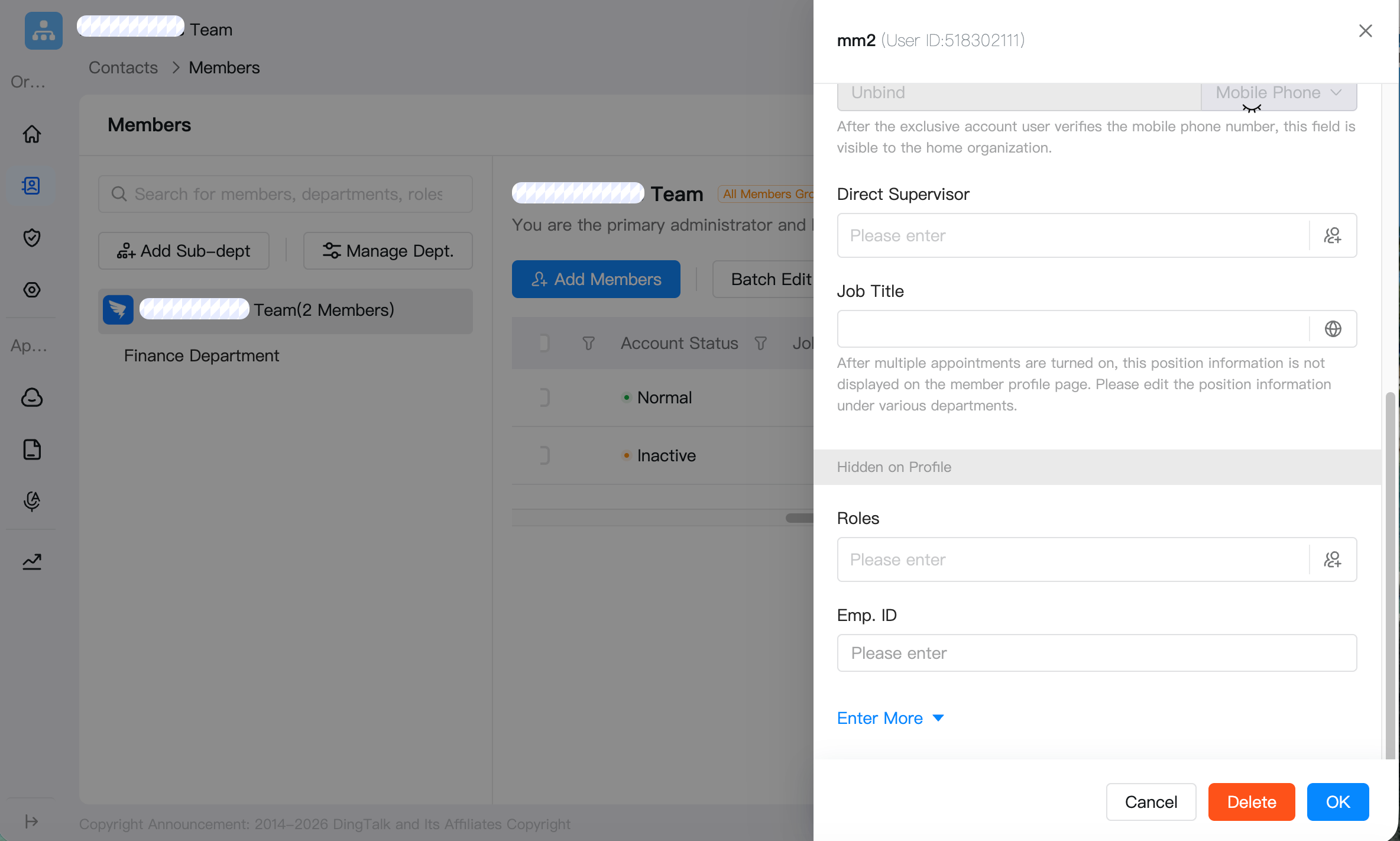Click the cloud icon in sidebar
Image resolution: width=1400 pixels, height=841 pixels.
click(32, 397)
